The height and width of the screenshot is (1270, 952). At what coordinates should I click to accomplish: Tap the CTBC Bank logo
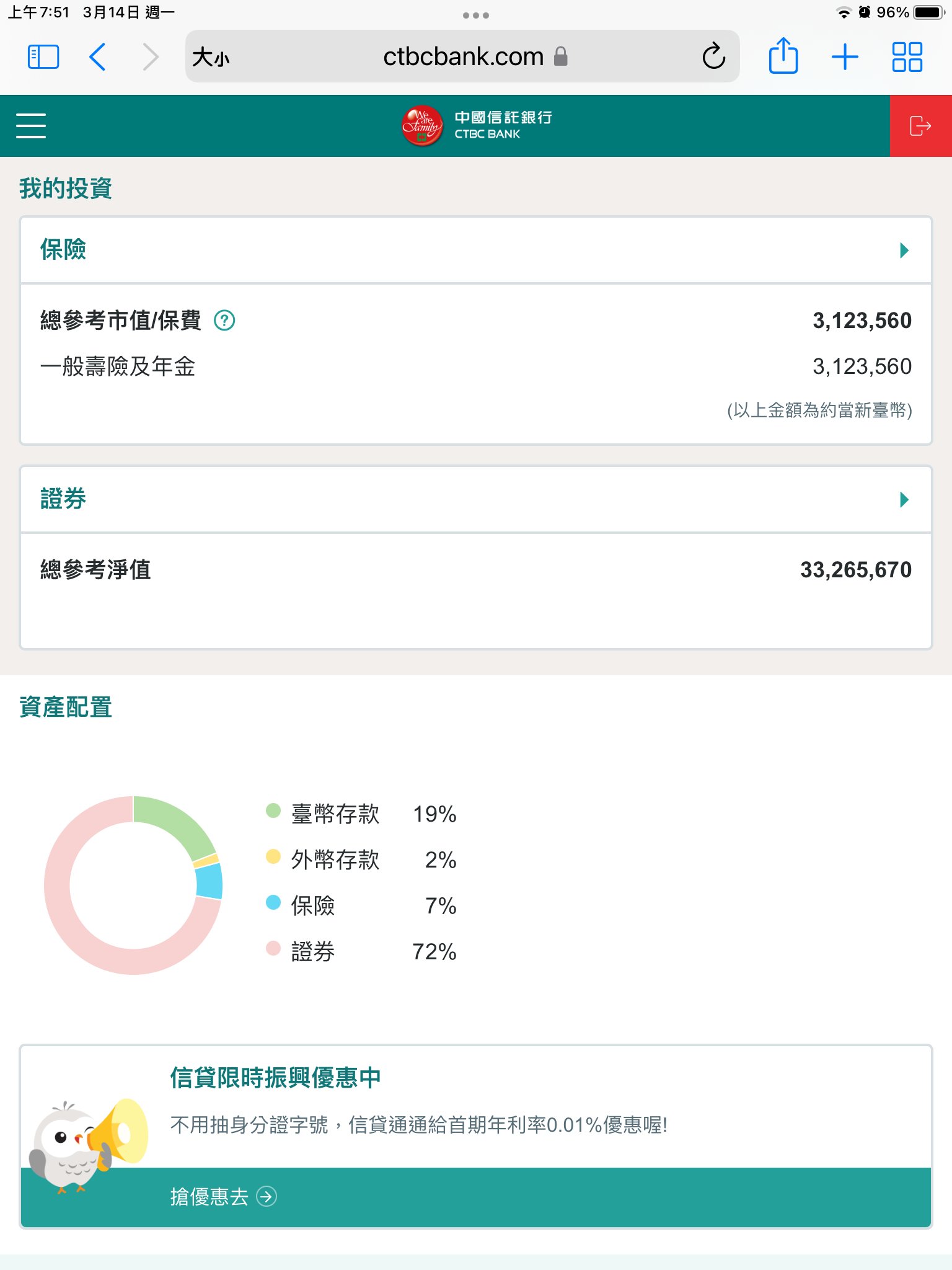pos(476,126)
